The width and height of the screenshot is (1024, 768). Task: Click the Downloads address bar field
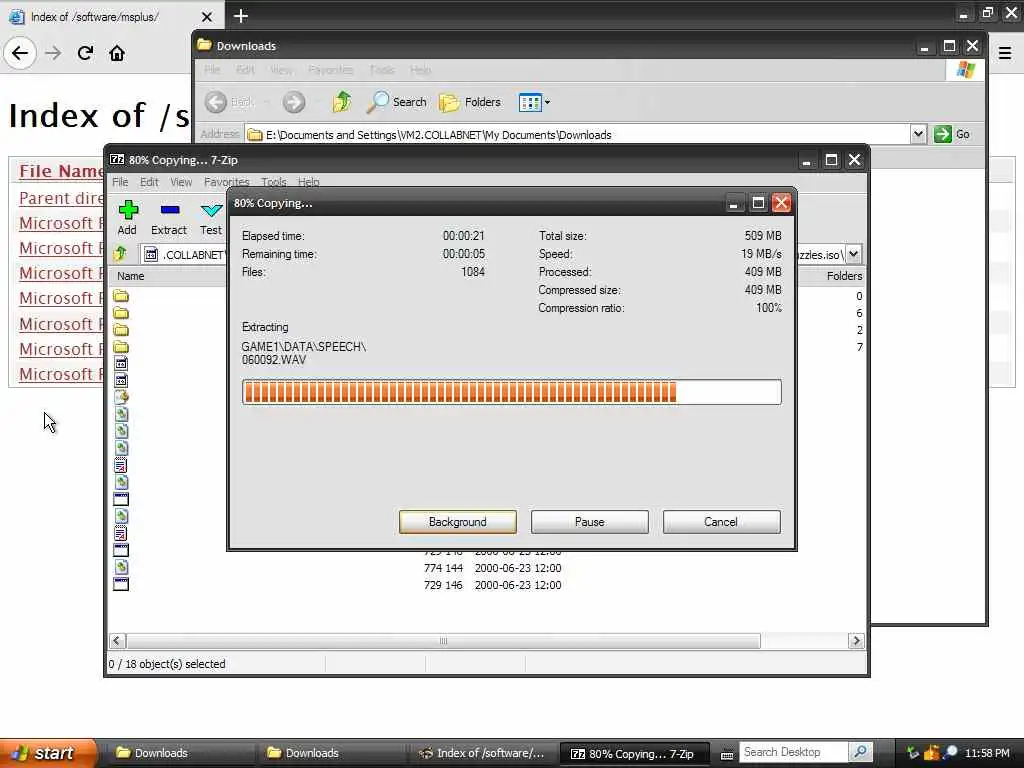pos(578,135)
